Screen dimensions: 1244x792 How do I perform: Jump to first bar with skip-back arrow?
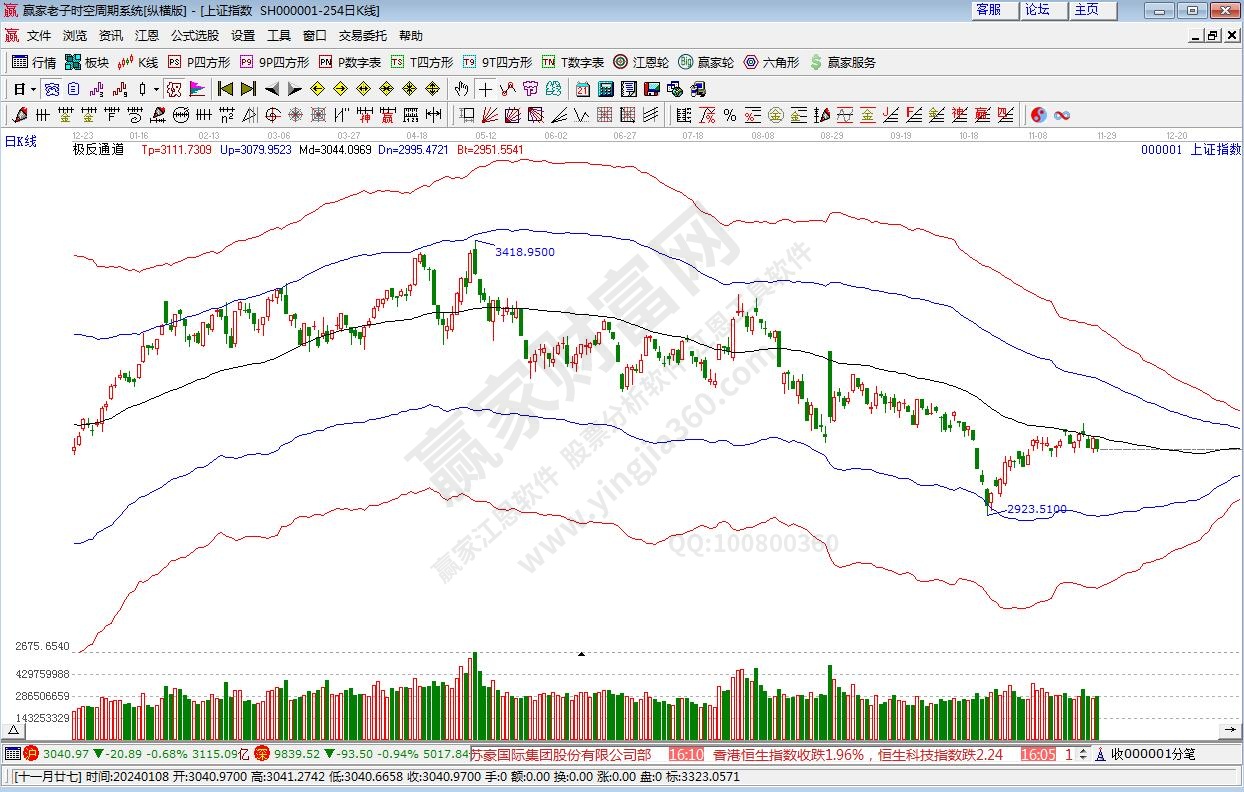coord(225,88)
